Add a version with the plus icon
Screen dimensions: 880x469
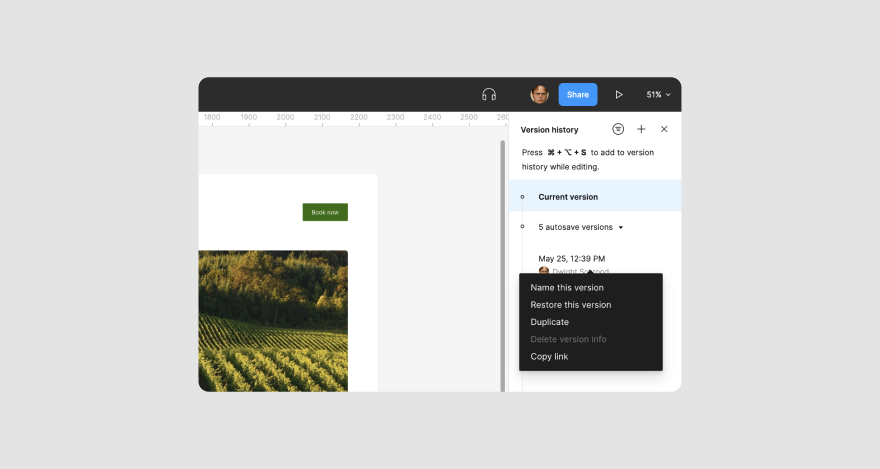[641, 129]
